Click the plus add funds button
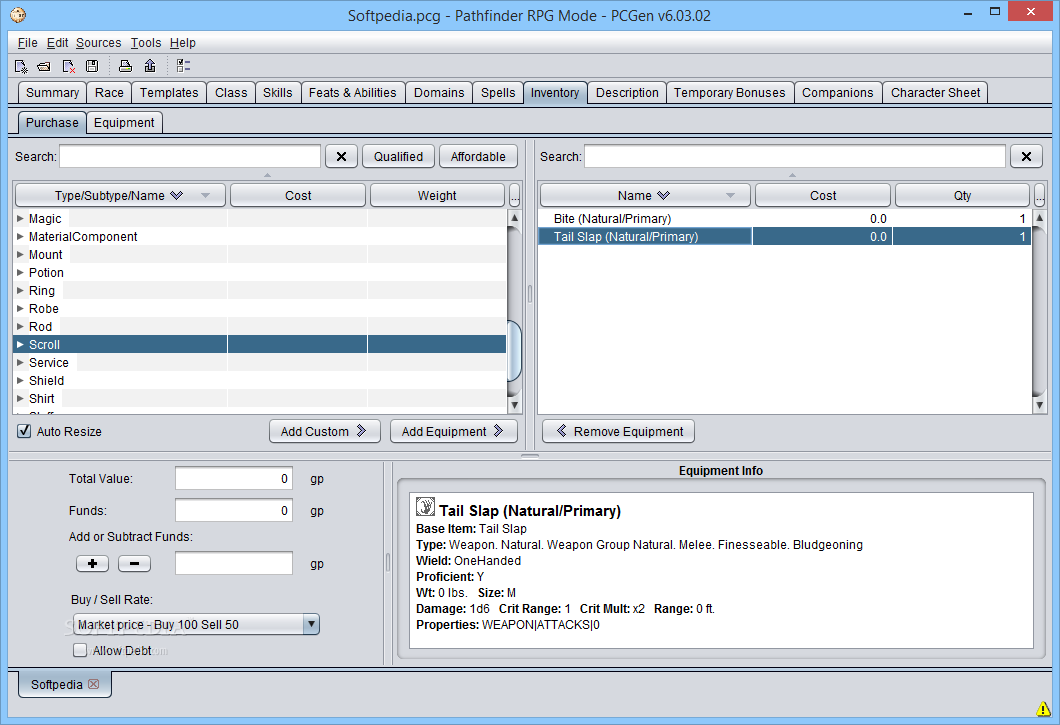 pos(93,563)
